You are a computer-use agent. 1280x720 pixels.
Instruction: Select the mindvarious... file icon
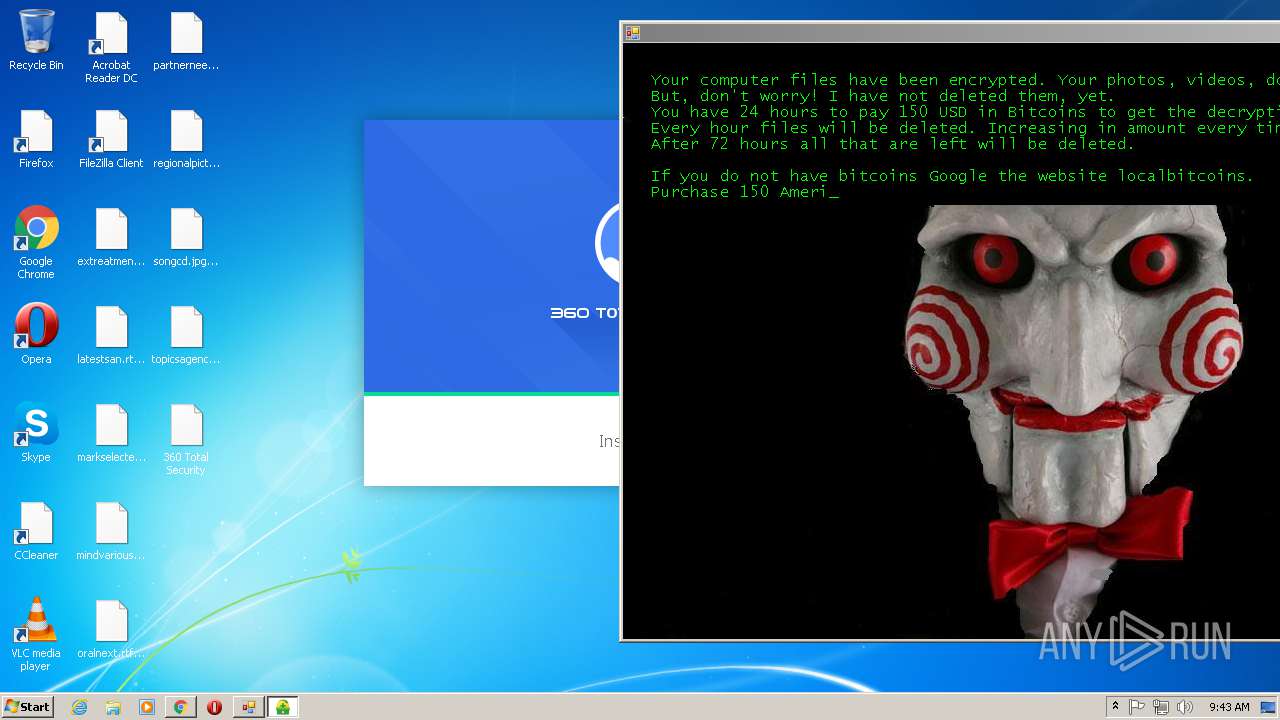pyautogui.click(x=111, y=531)
